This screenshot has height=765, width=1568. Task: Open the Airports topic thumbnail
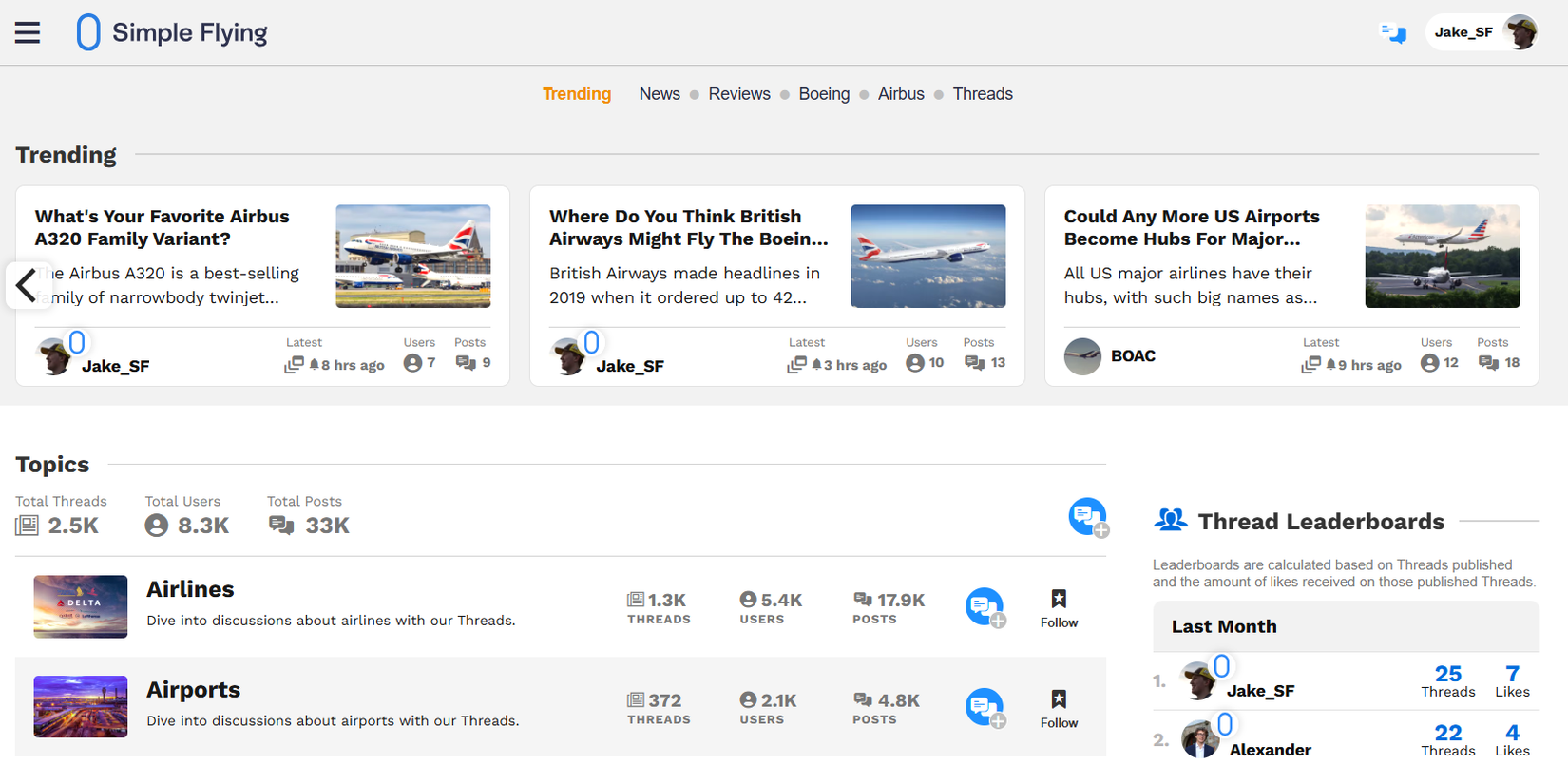pos(81,707)
